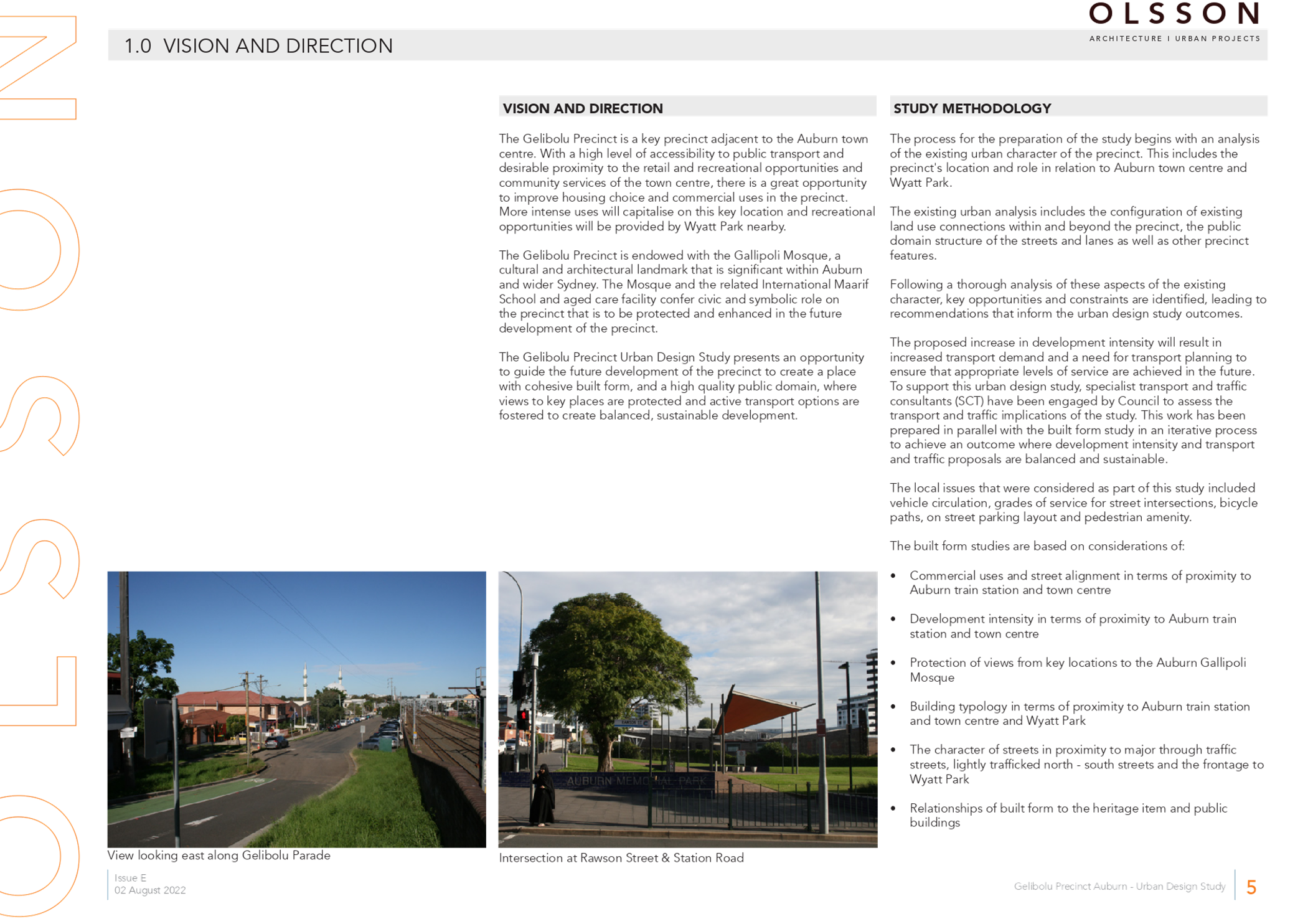Click the Auburn Memorial Park photo
1313x924 pixels.
pyautogui.click(x=687, y=709)
